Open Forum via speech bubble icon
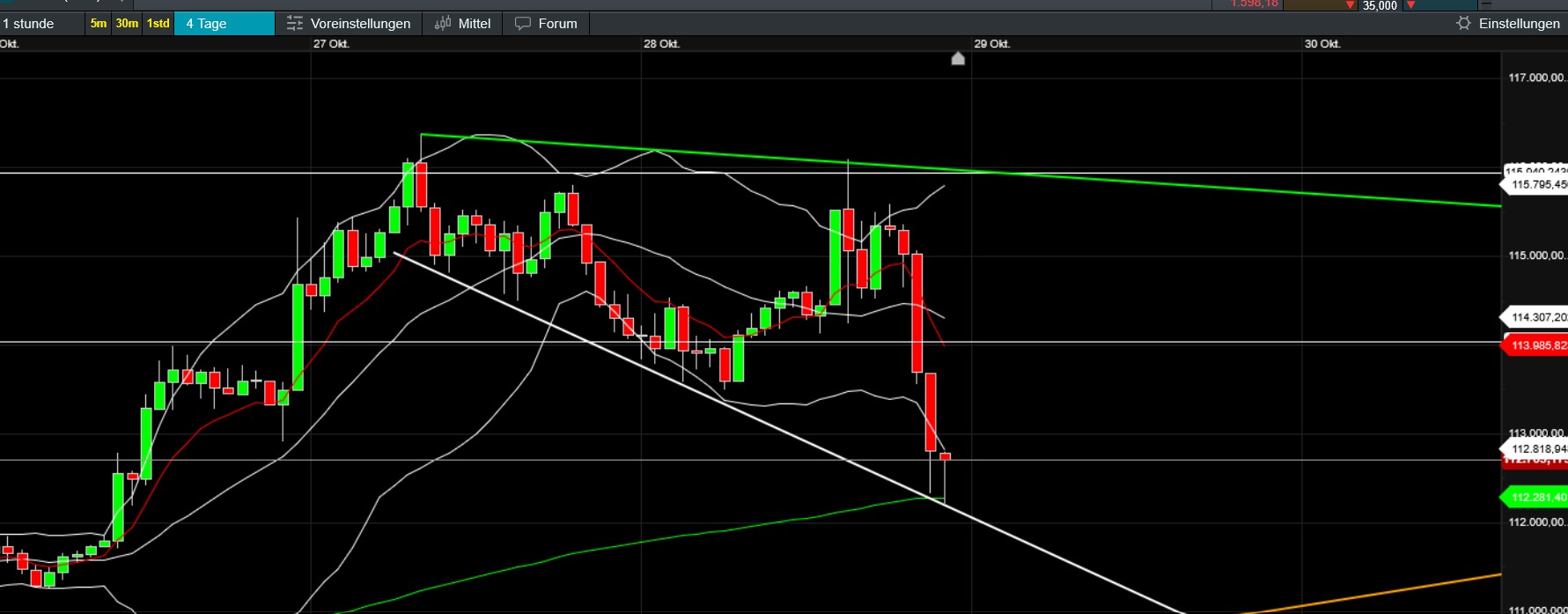1568x614 pixels. point(523,24)
